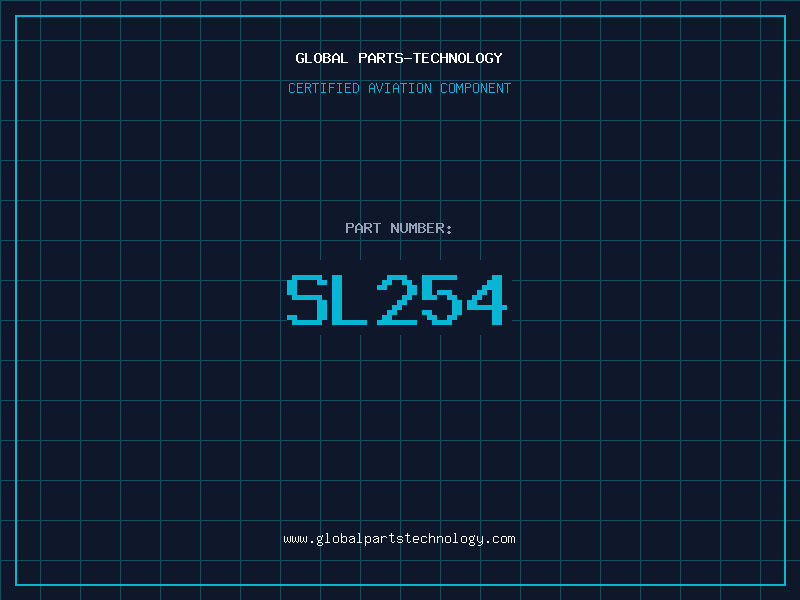Screen dimensions: 800x600
Task: Click the GLOBAL PARTS-TECHNOLOGY heading
Action: point(399,58)
